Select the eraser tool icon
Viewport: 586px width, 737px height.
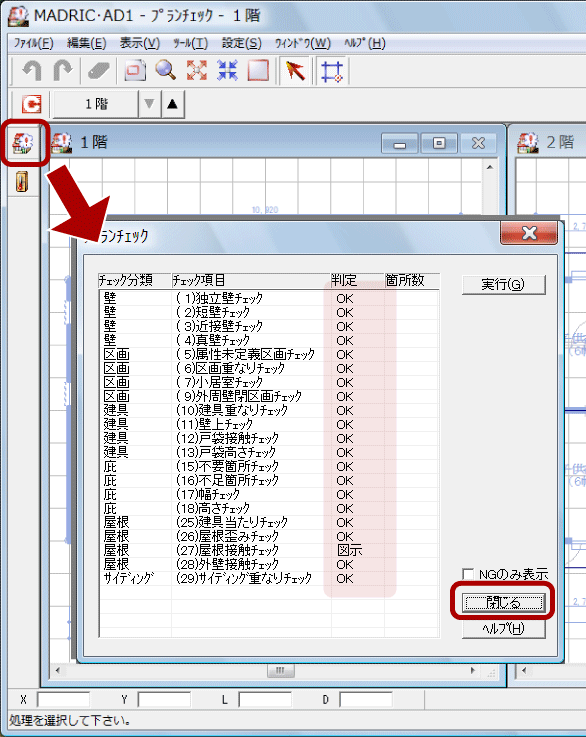tap(99, 71)
